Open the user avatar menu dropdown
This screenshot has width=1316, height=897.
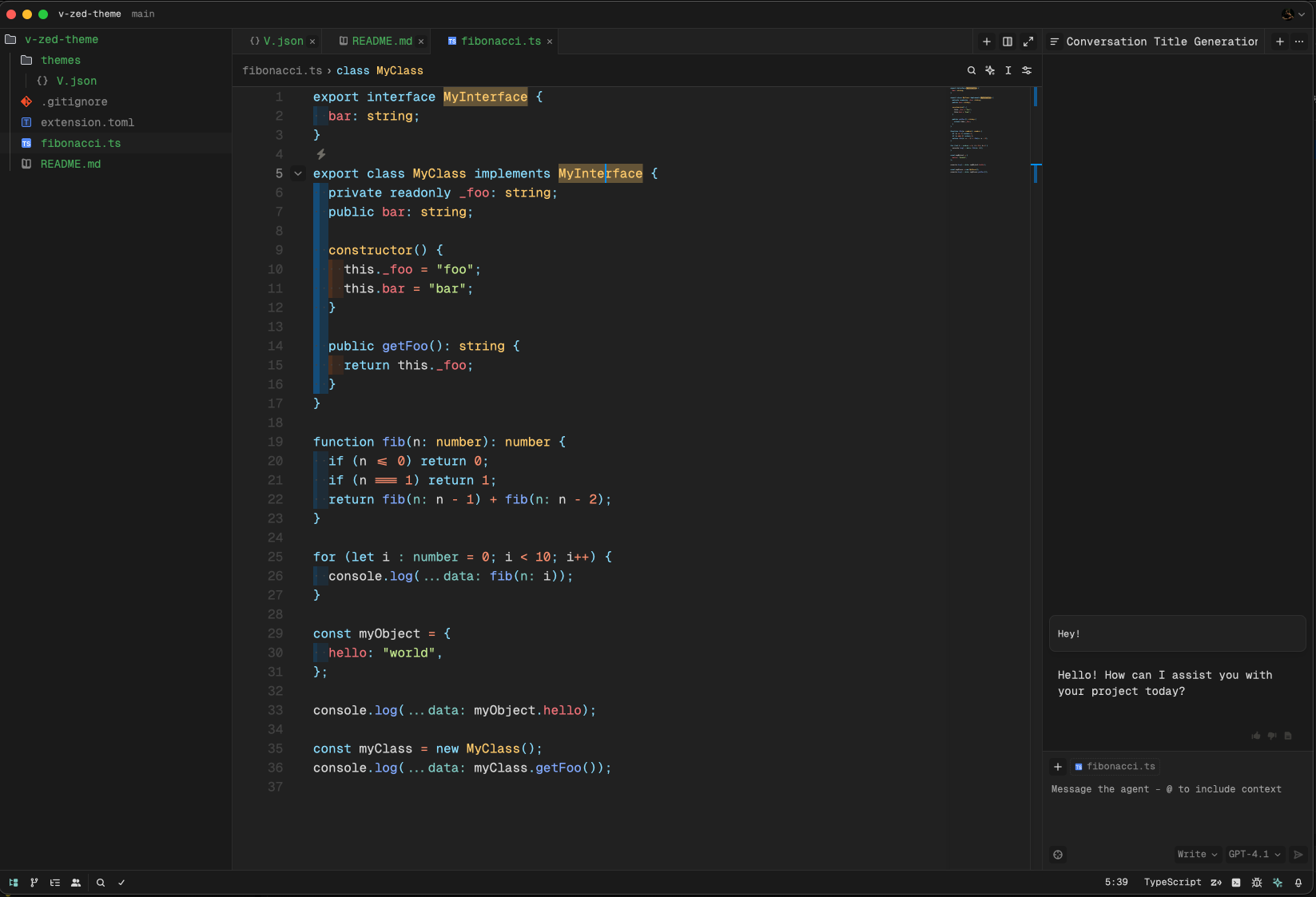[1294, 14]
